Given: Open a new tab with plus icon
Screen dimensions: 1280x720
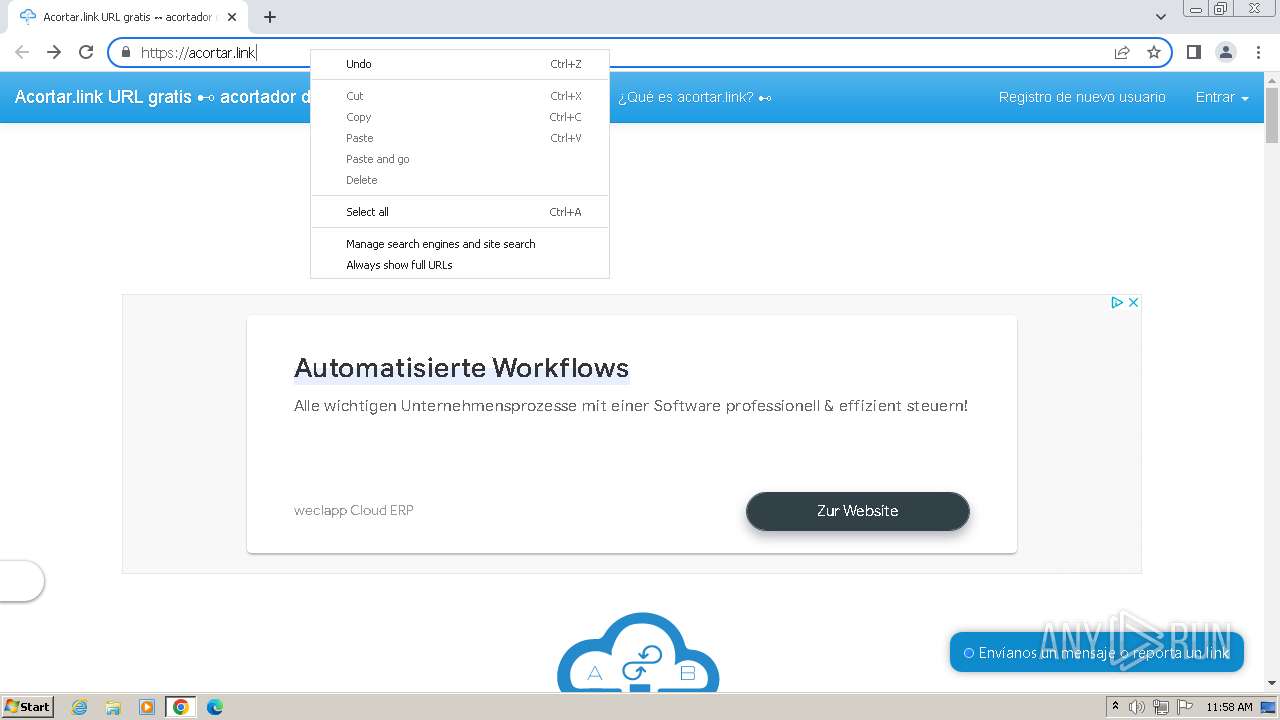Looking at the screenshot, I should [x=270, y=17].
